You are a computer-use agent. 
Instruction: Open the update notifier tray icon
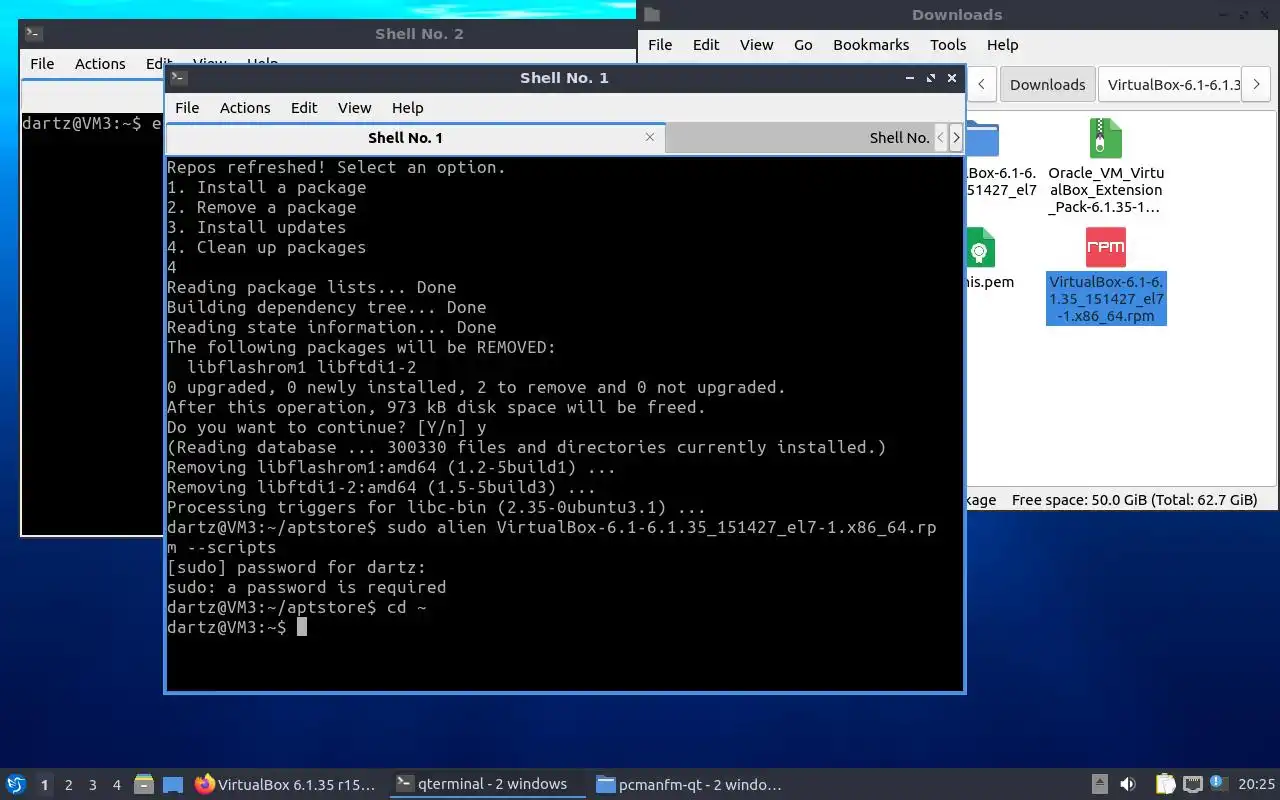click(x=1218, y=784)
